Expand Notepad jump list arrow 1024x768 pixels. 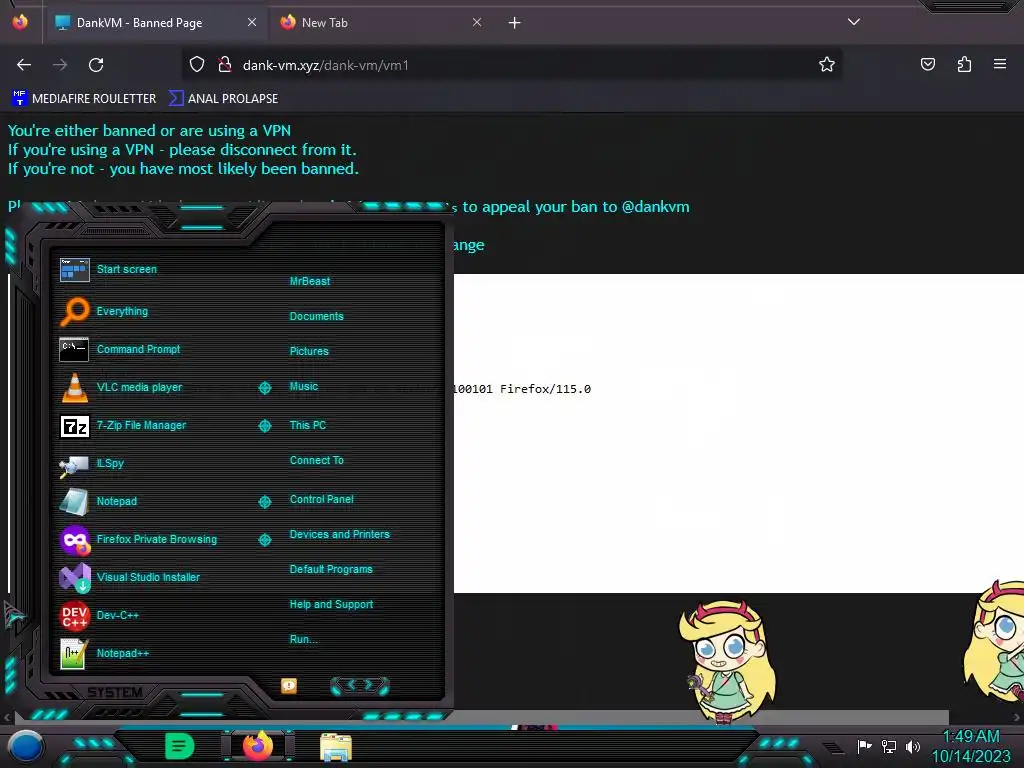pyautogui.click(x=264, y=502)
